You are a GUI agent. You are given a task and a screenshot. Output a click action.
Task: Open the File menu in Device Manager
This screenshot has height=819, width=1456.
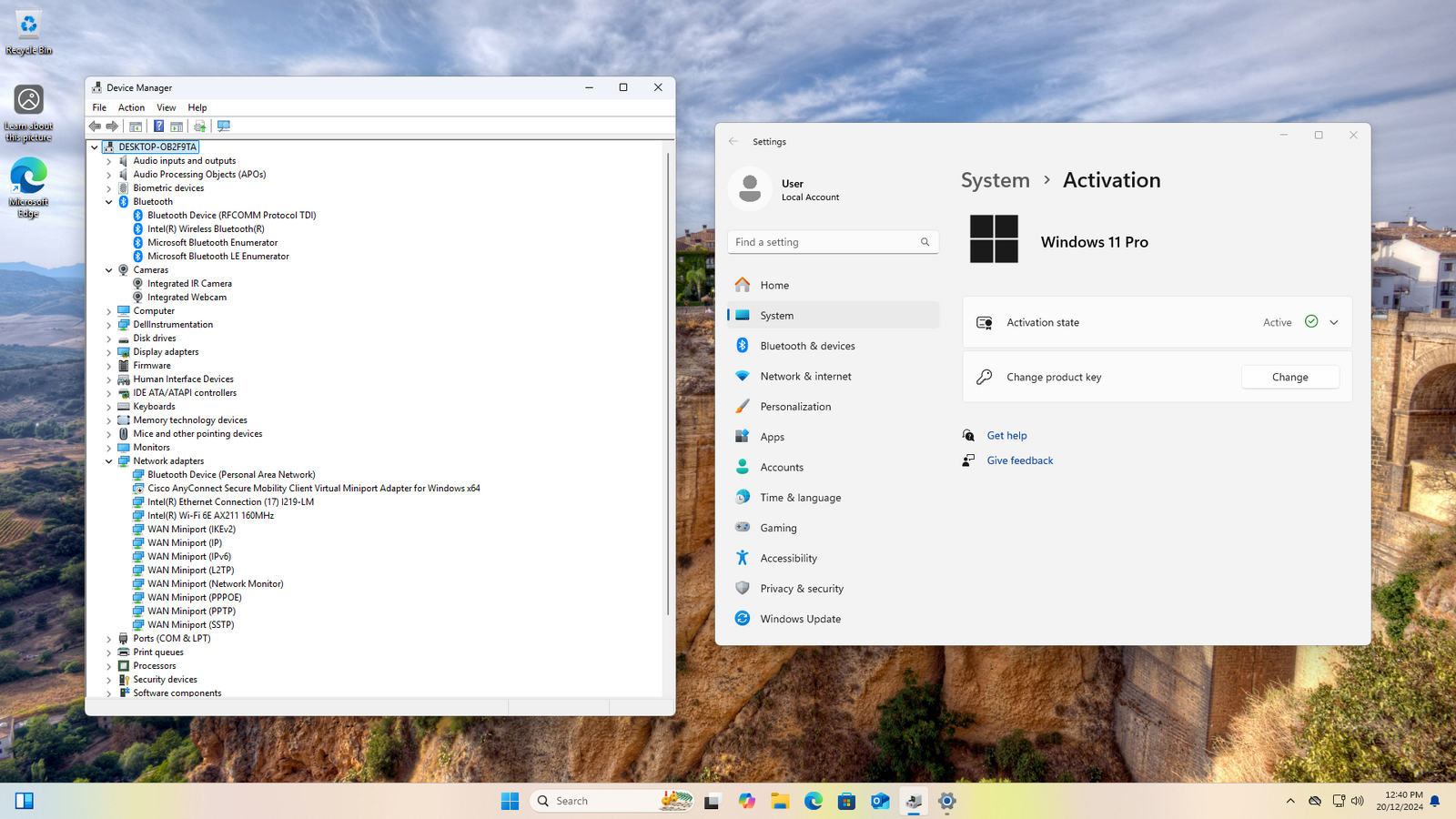(99, 107)
